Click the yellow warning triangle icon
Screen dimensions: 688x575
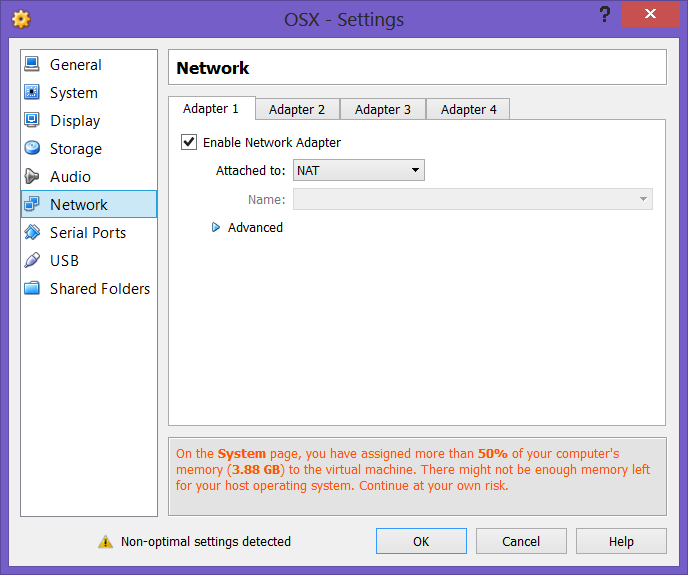pos(105,542)
